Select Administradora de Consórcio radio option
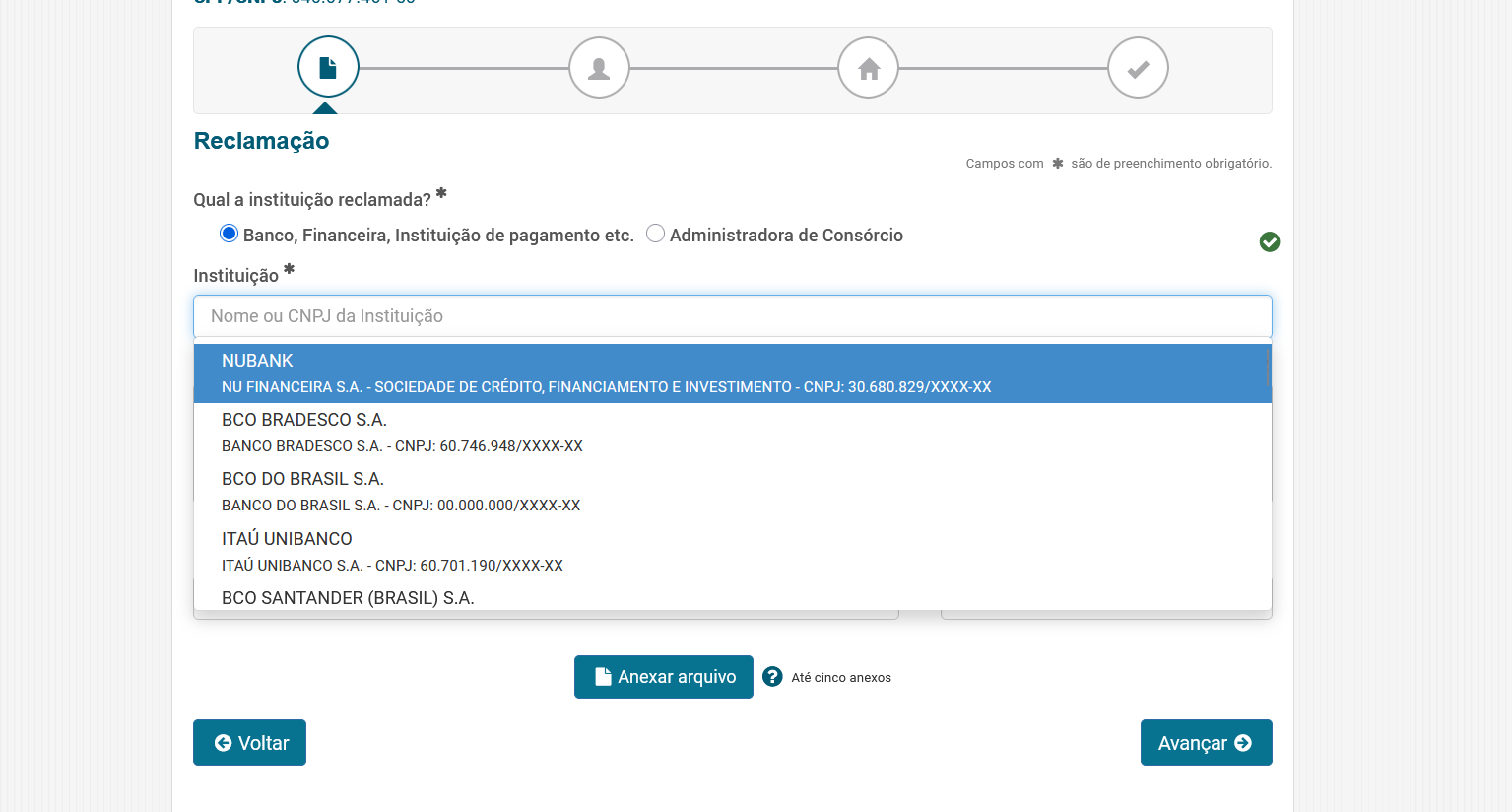1512x812 pixels. click(655, 234)
